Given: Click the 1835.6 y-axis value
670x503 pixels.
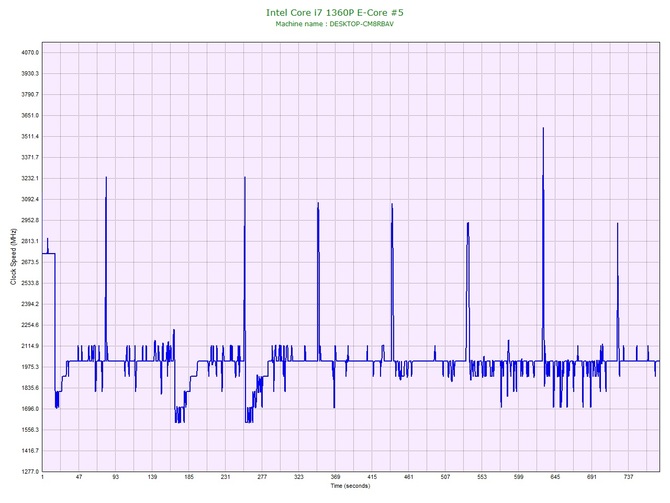Looking at the screenshot, I should pos(30,388).
